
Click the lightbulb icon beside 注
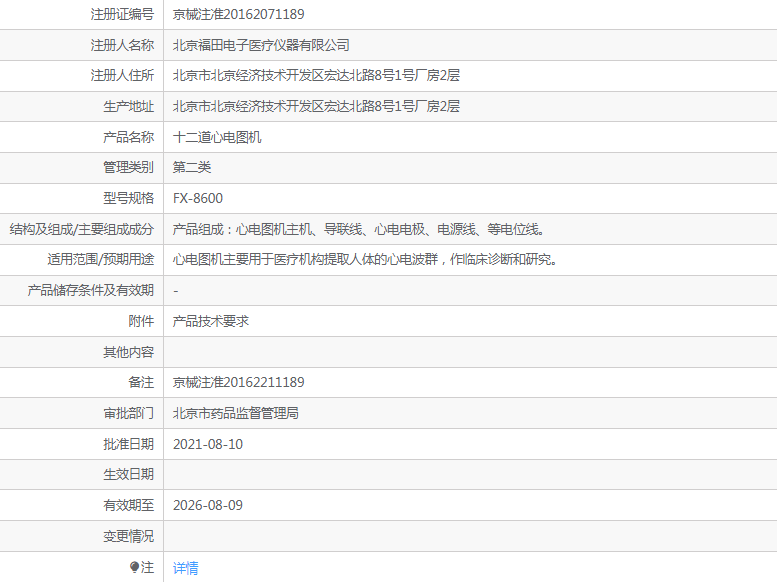pos(134,567)
